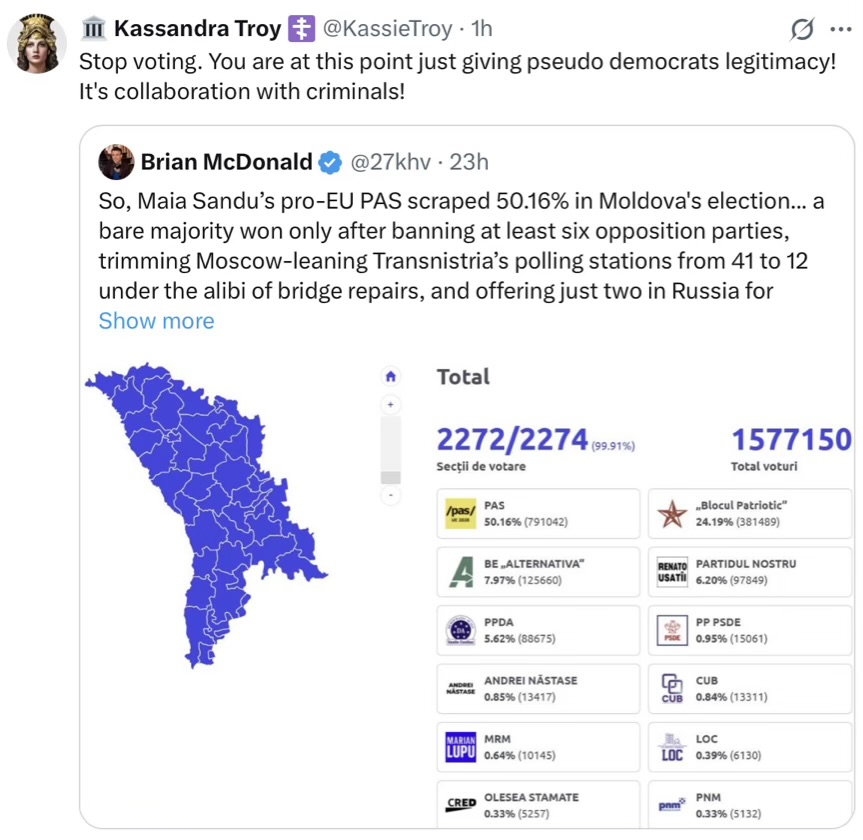Adjust the map zoom slider handle
863x840 pixels.
(391, 477)
